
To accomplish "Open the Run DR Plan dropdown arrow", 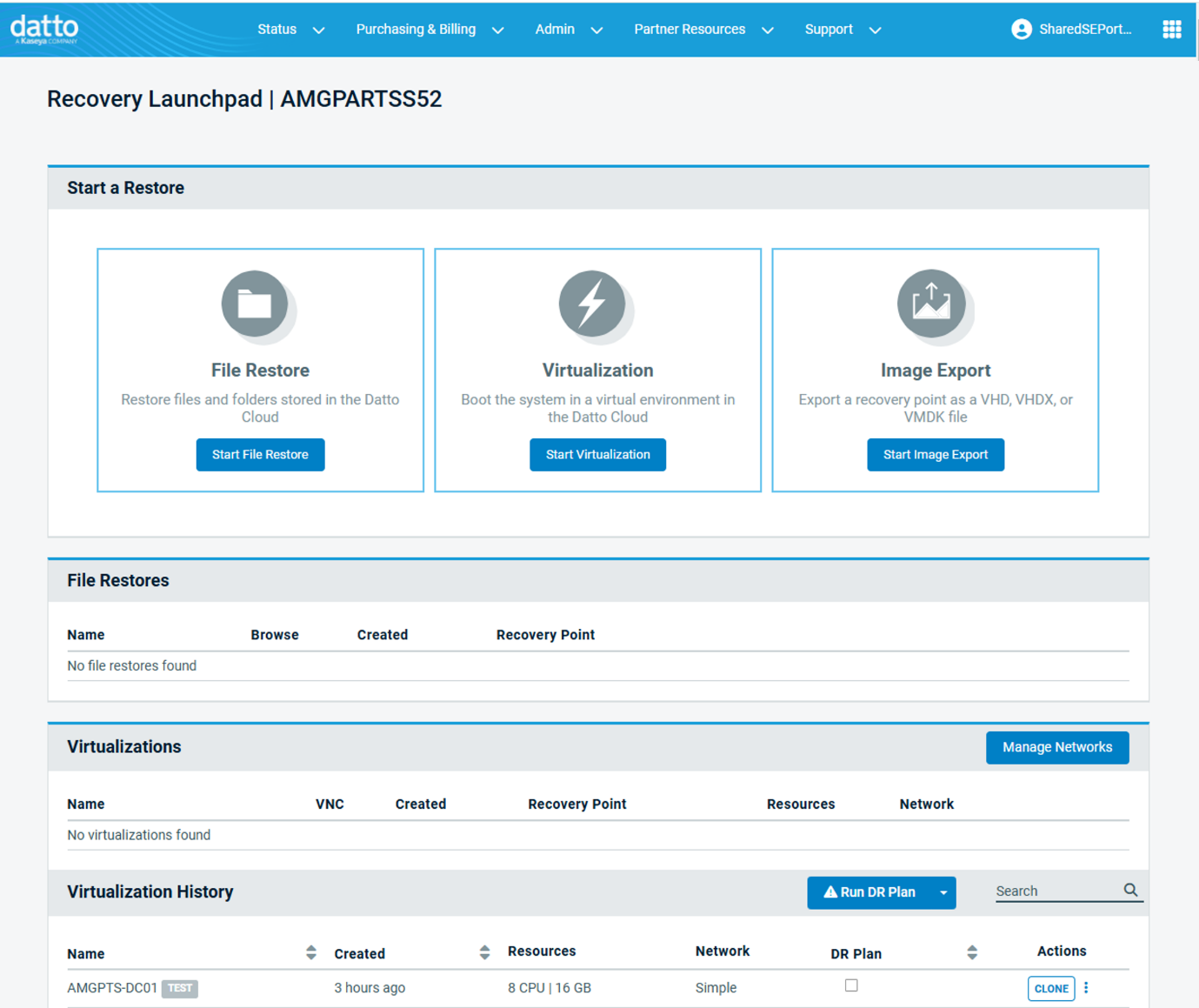I will click(943, 893).
